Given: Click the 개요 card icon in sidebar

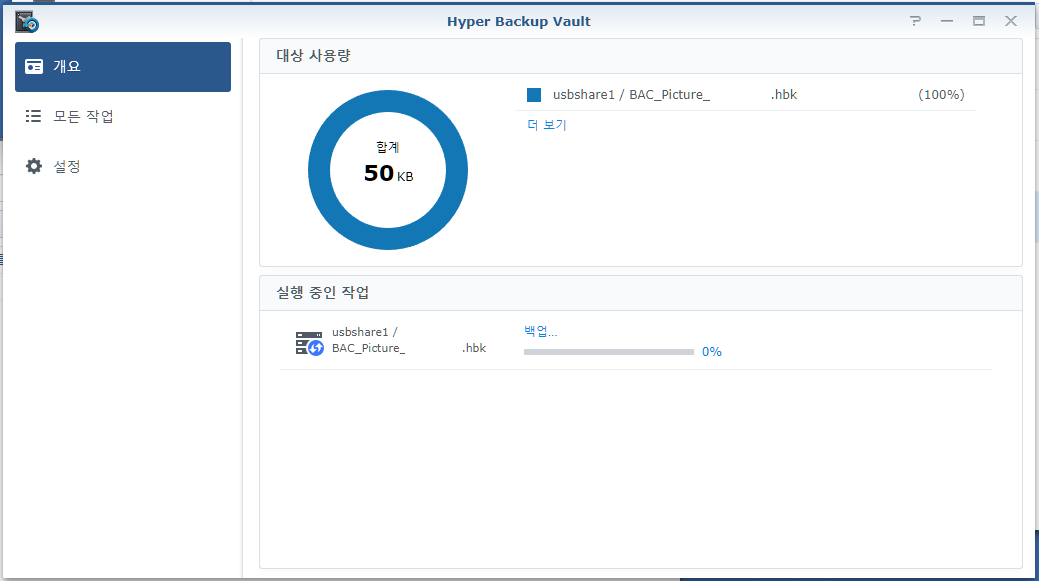Looking at the screenshot, I should pos(34,67).
